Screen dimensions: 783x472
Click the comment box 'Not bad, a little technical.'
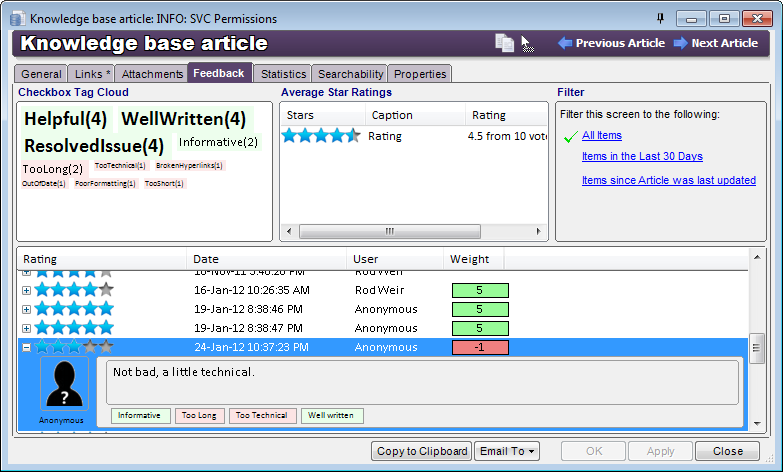point(422,383)
